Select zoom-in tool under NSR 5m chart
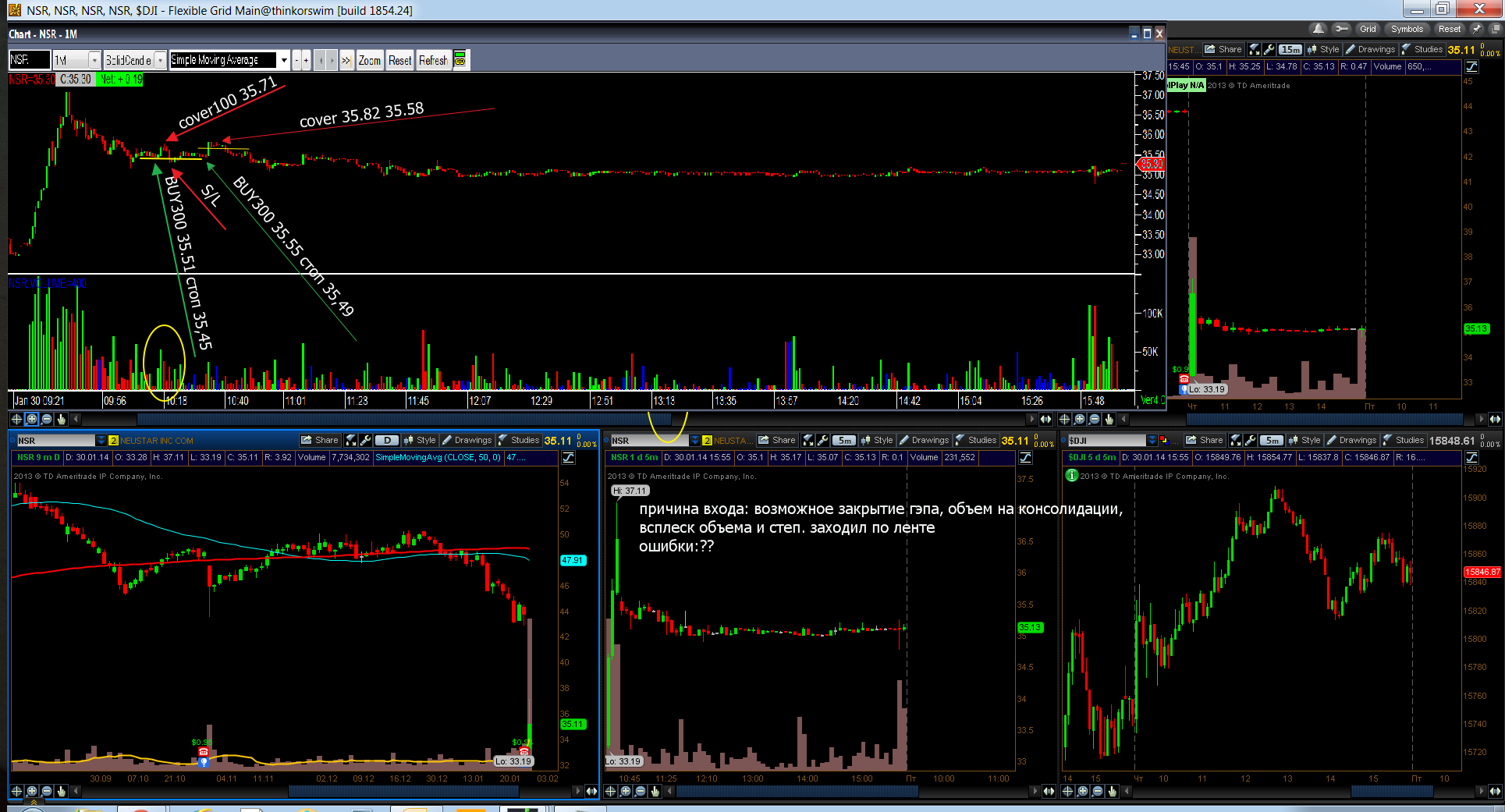Screen dimensions: 1505x812 point(626,791)
